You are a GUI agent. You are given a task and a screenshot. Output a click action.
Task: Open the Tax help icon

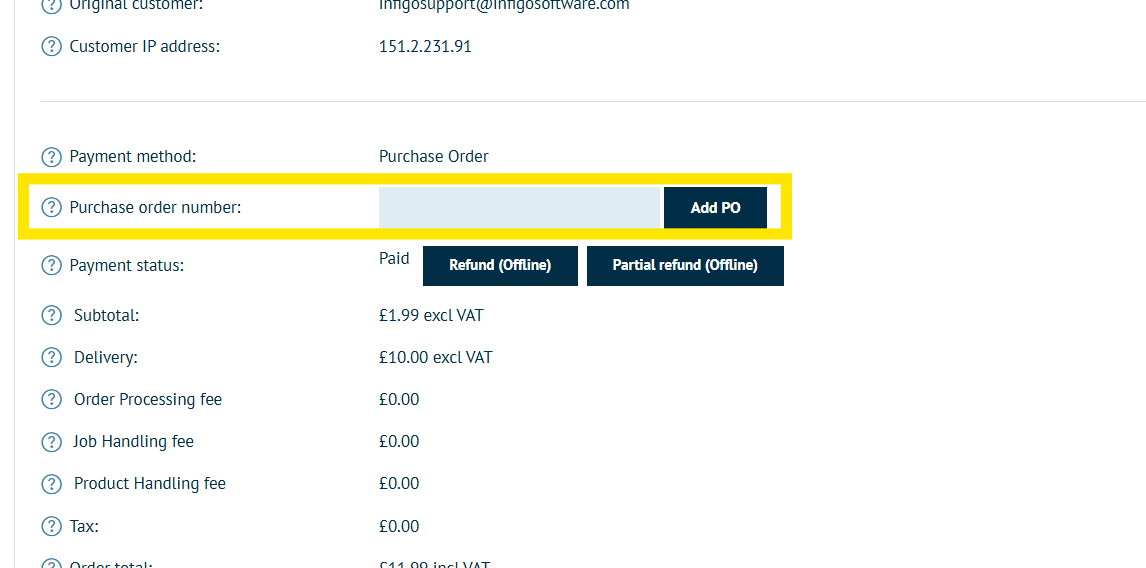tap(51, 526)
